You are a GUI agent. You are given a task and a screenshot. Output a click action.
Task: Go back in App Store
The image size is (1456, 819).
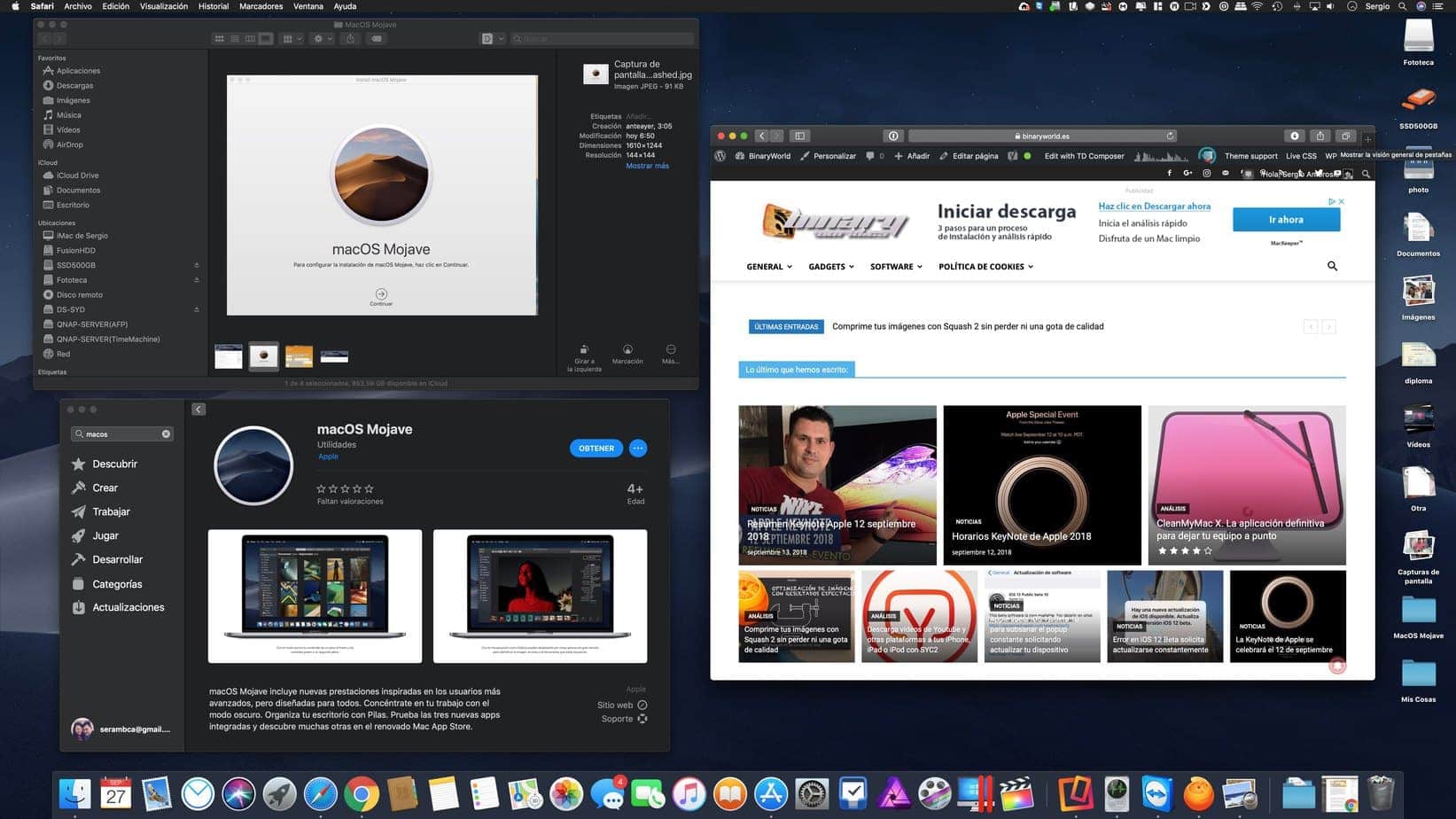click(199, 409)
